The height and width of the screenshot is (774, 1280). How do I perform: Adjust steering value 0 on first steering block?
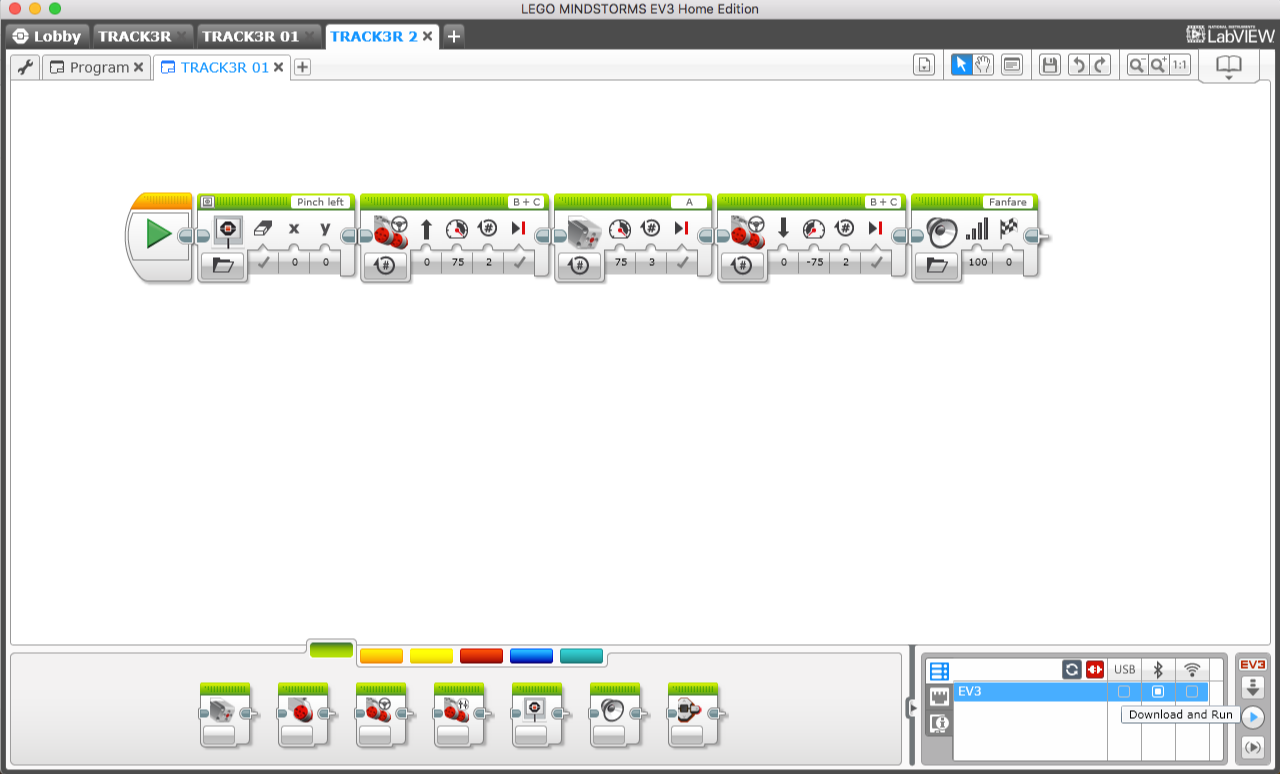tap(427, 264)
